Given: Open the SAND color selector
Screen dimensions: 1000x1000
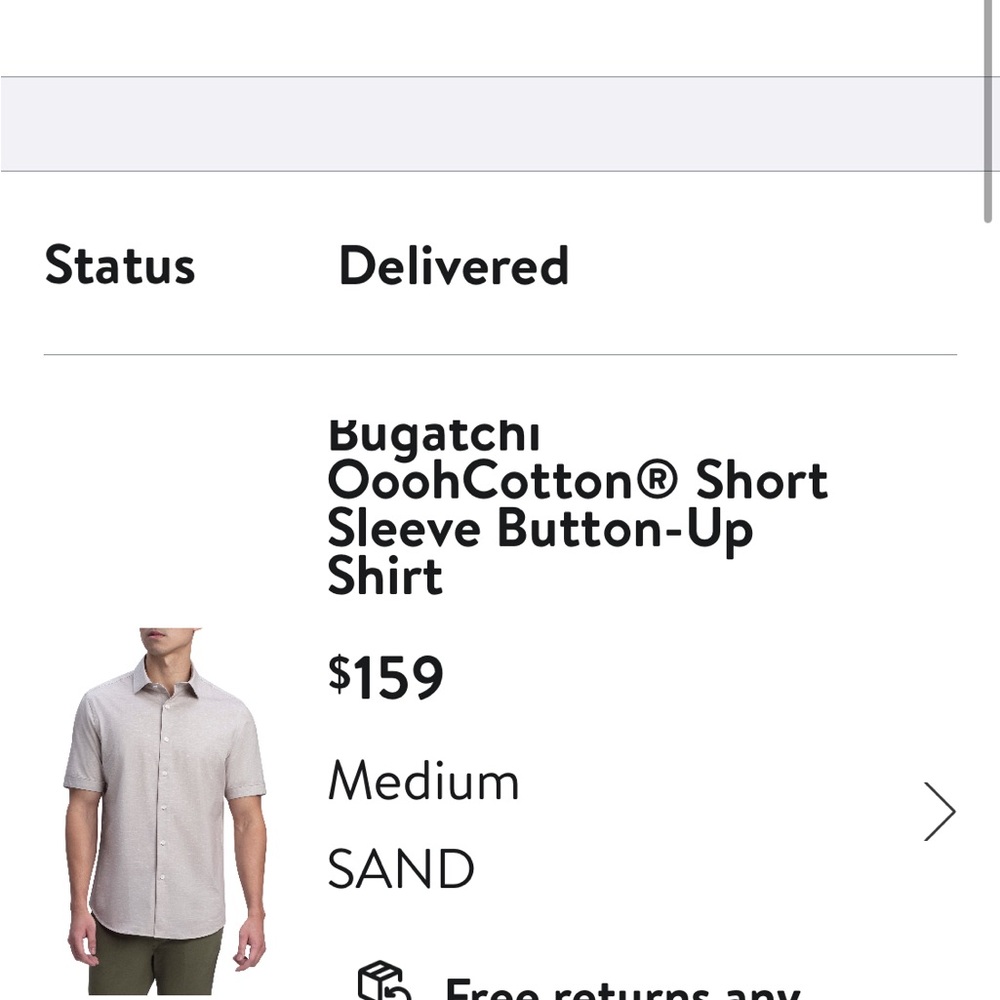Looking at the screenshot, I should [401, 866].
